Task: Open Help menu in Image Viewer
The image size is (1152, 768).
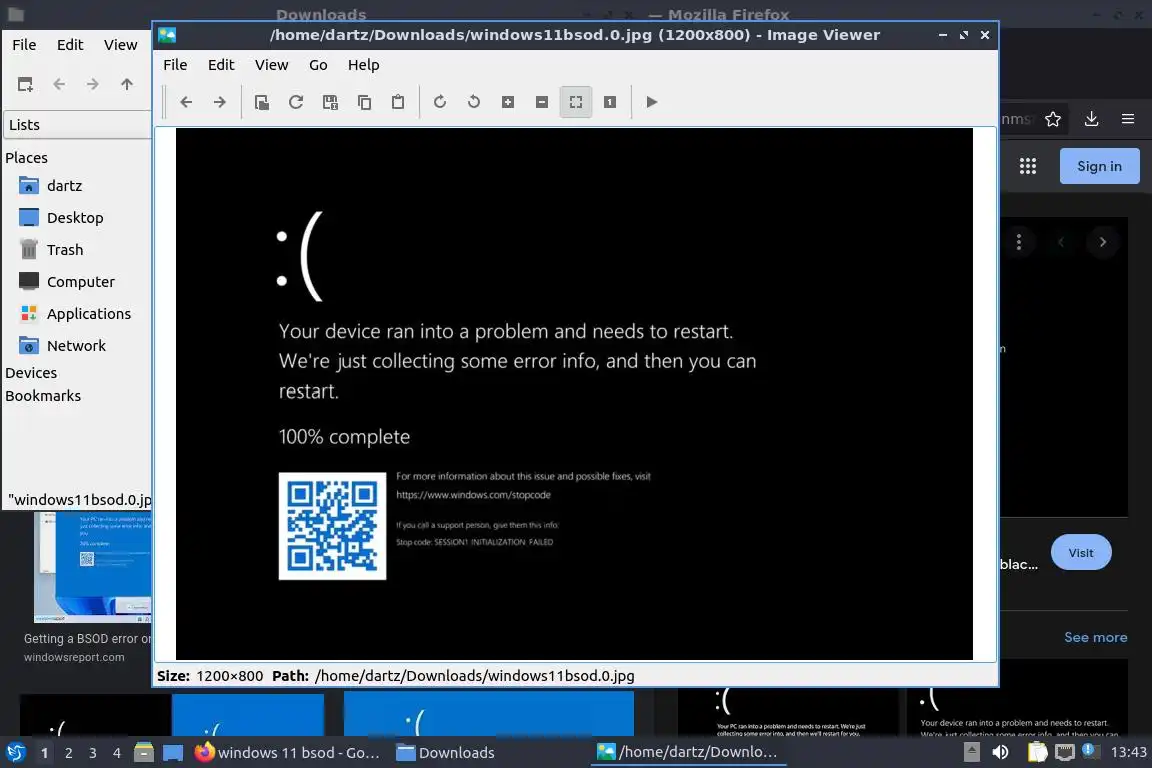Action: tap(364, 65)
